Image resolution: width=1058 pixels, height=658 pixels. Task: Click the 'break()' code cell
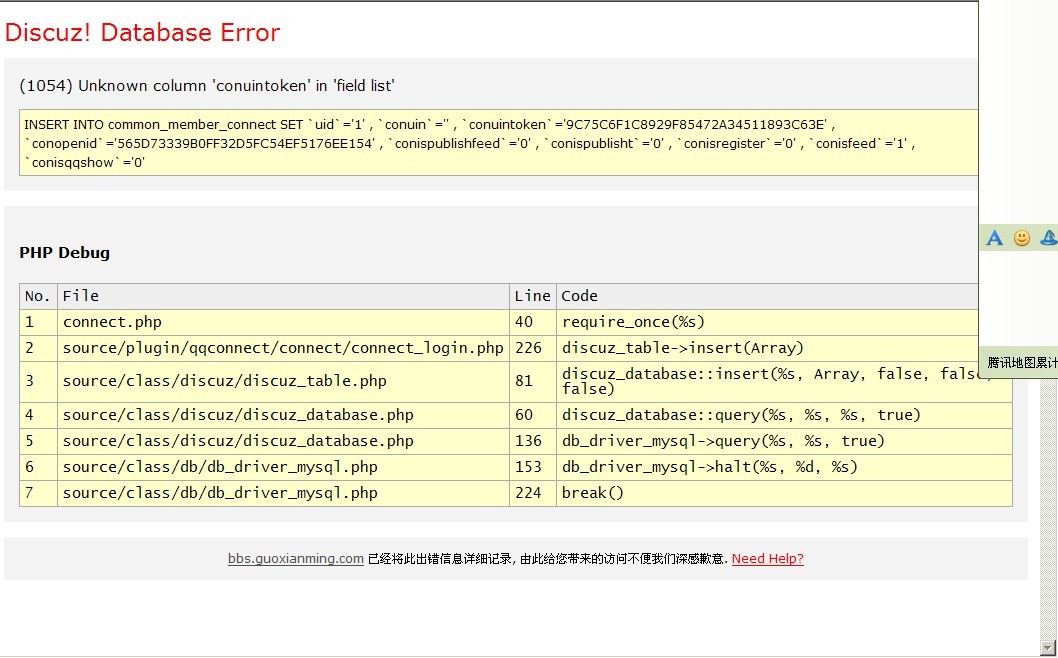[592, 493]
